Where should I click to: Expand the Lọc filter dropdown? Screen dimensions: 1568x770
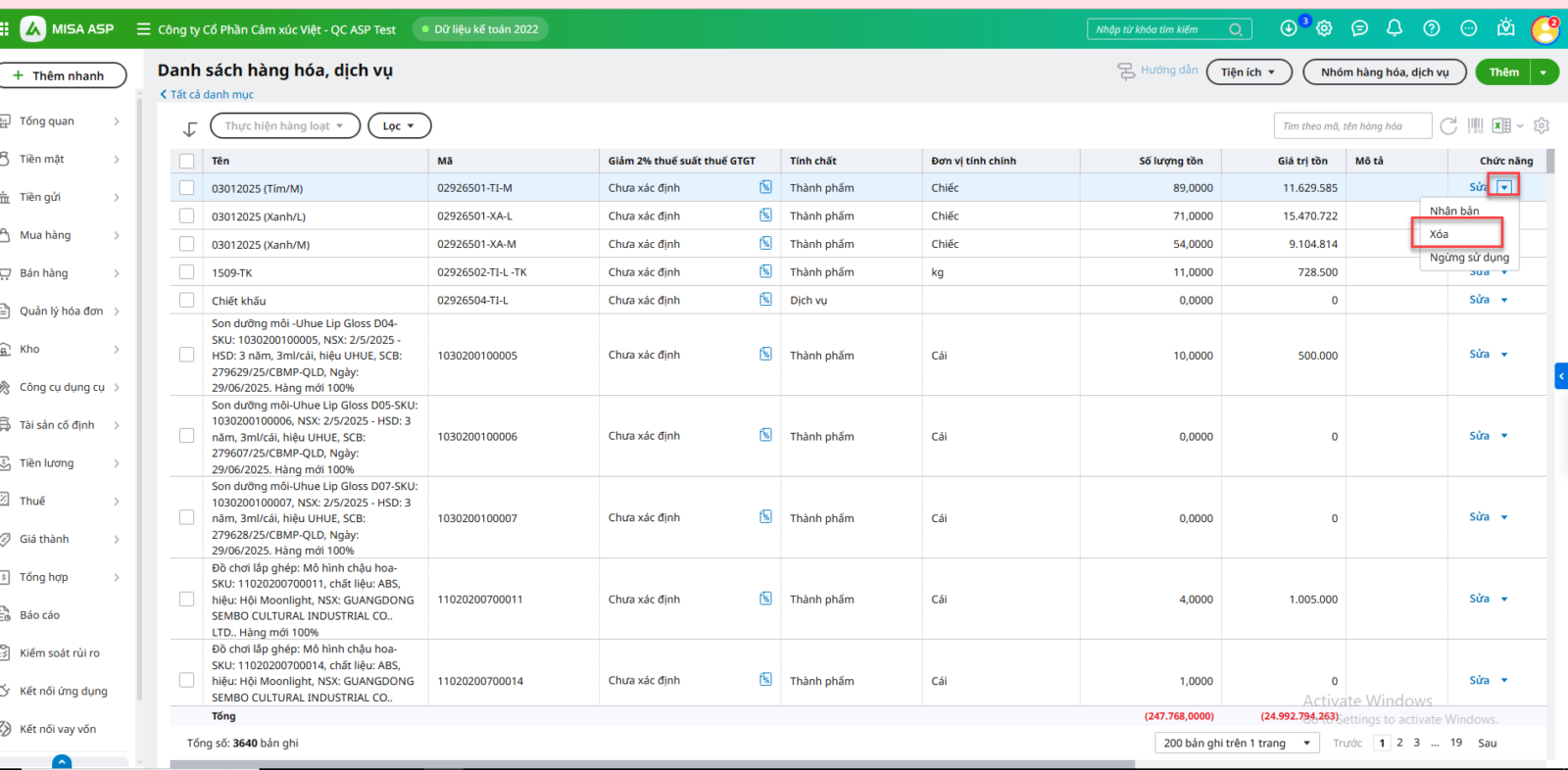399,126
